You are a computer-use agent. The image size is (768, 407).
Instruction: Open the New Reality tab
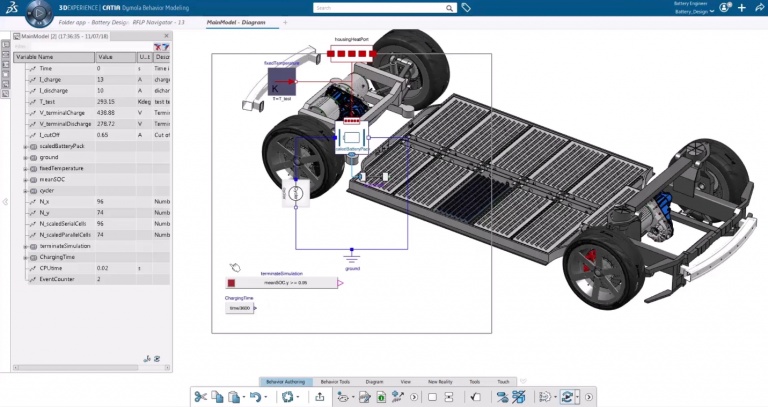(440, 382)
